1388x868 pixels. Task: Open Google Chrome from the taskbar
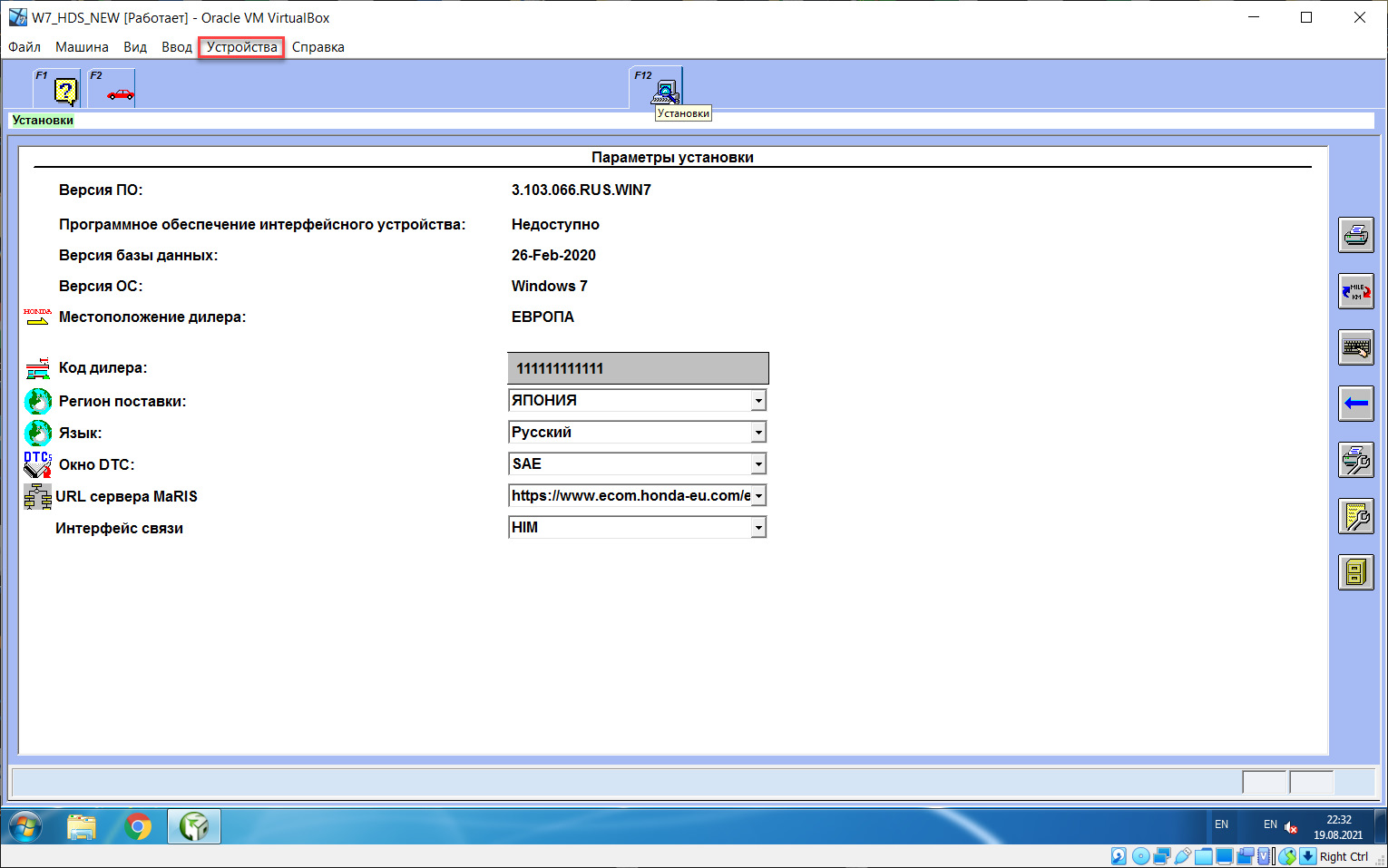pos(138,827)
